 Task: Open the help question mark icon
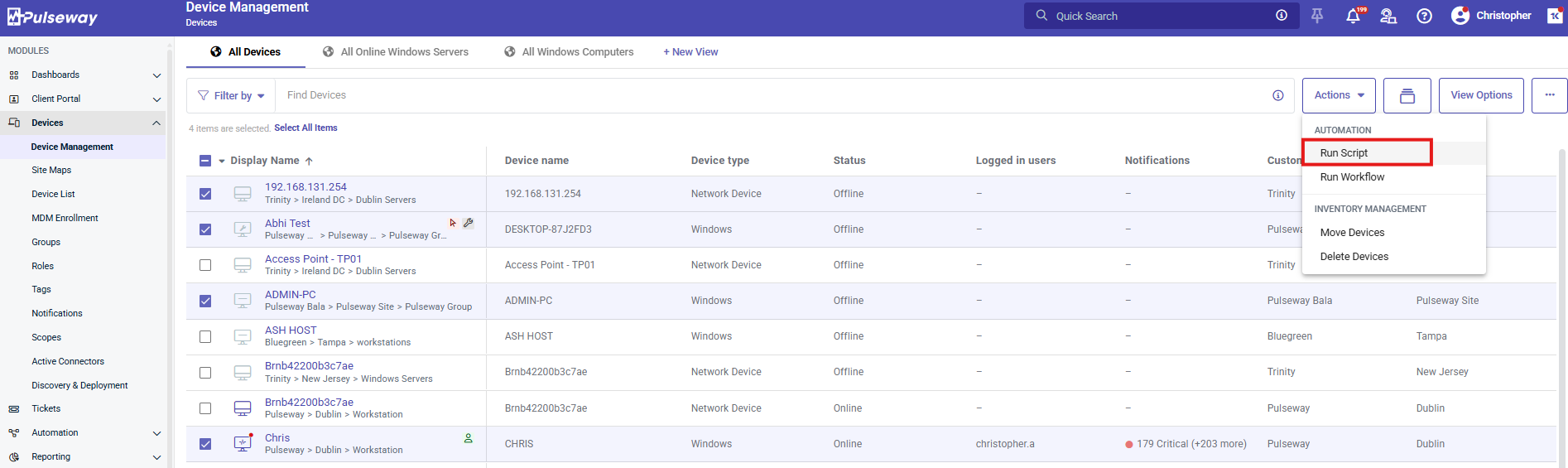pos(1424,16)
